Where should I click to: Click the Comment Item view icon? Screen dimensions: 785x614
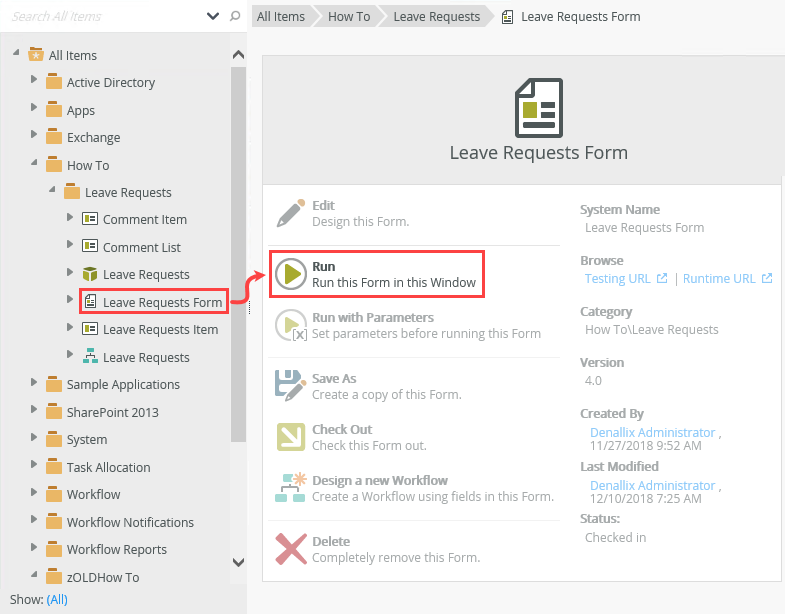[x=90, y=219]
